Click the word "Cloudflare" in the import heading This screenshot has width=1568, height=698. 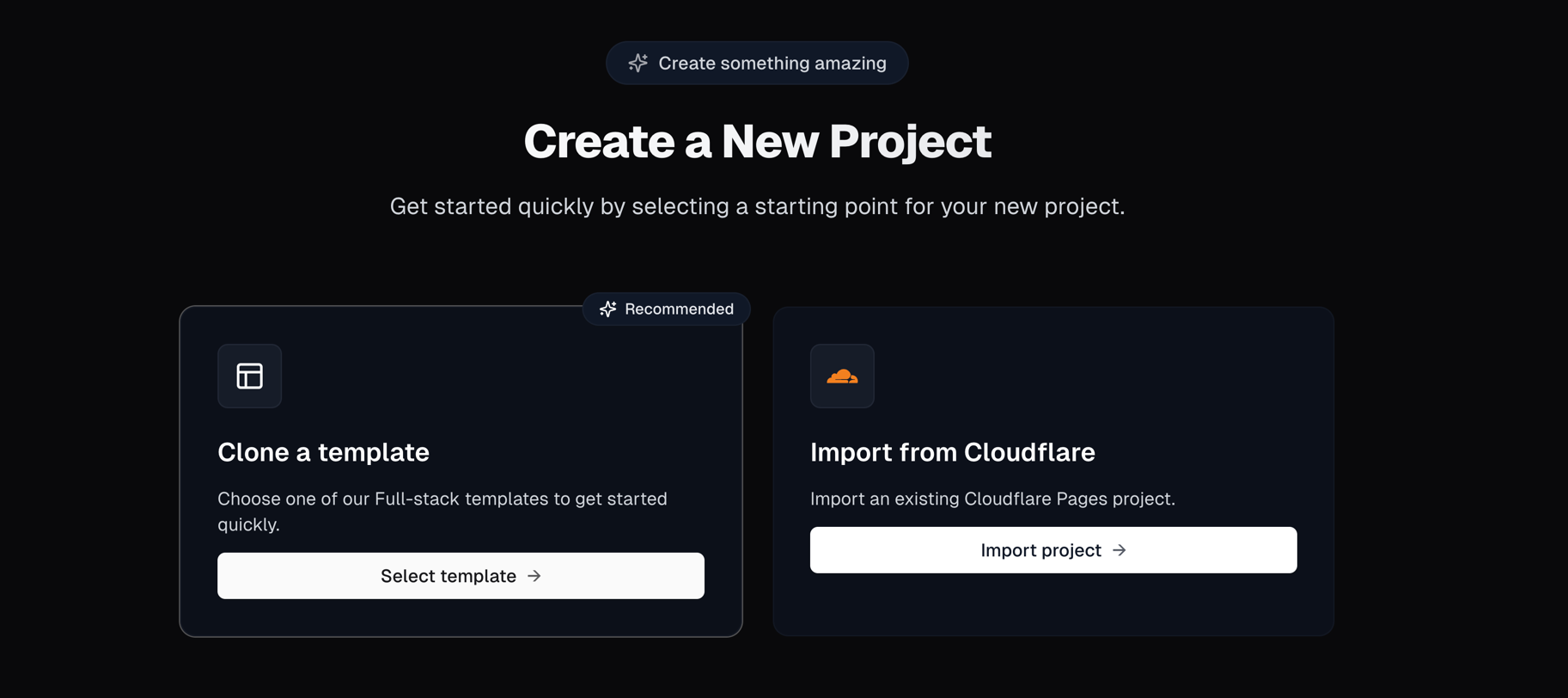click(x=1029, y=452)
